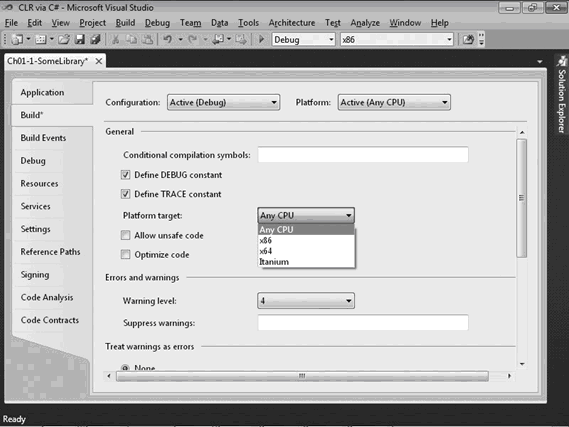The width and height of the screenshot is (569, 427).
Task: Open the Team menu
Action: click(x=191, y=23)
